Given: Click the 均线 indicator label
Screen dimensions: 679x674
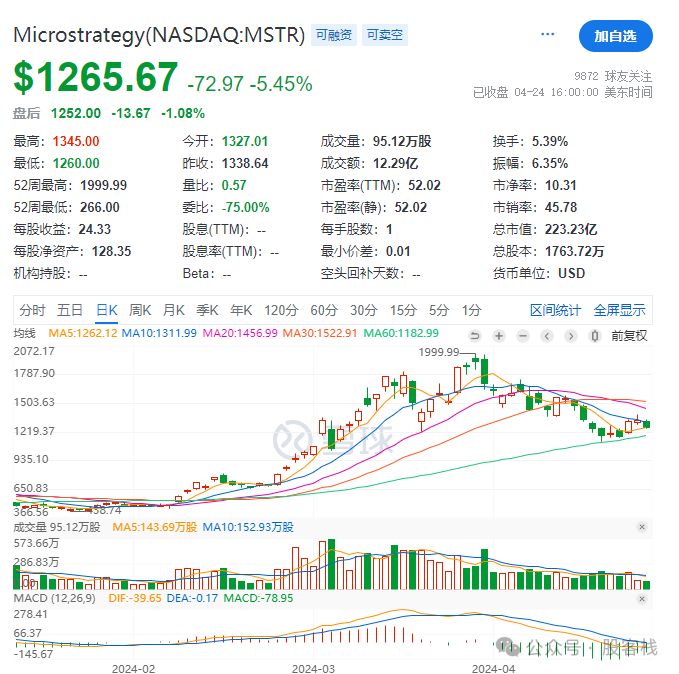Looking at the screenshot, I should coord(24,333).
